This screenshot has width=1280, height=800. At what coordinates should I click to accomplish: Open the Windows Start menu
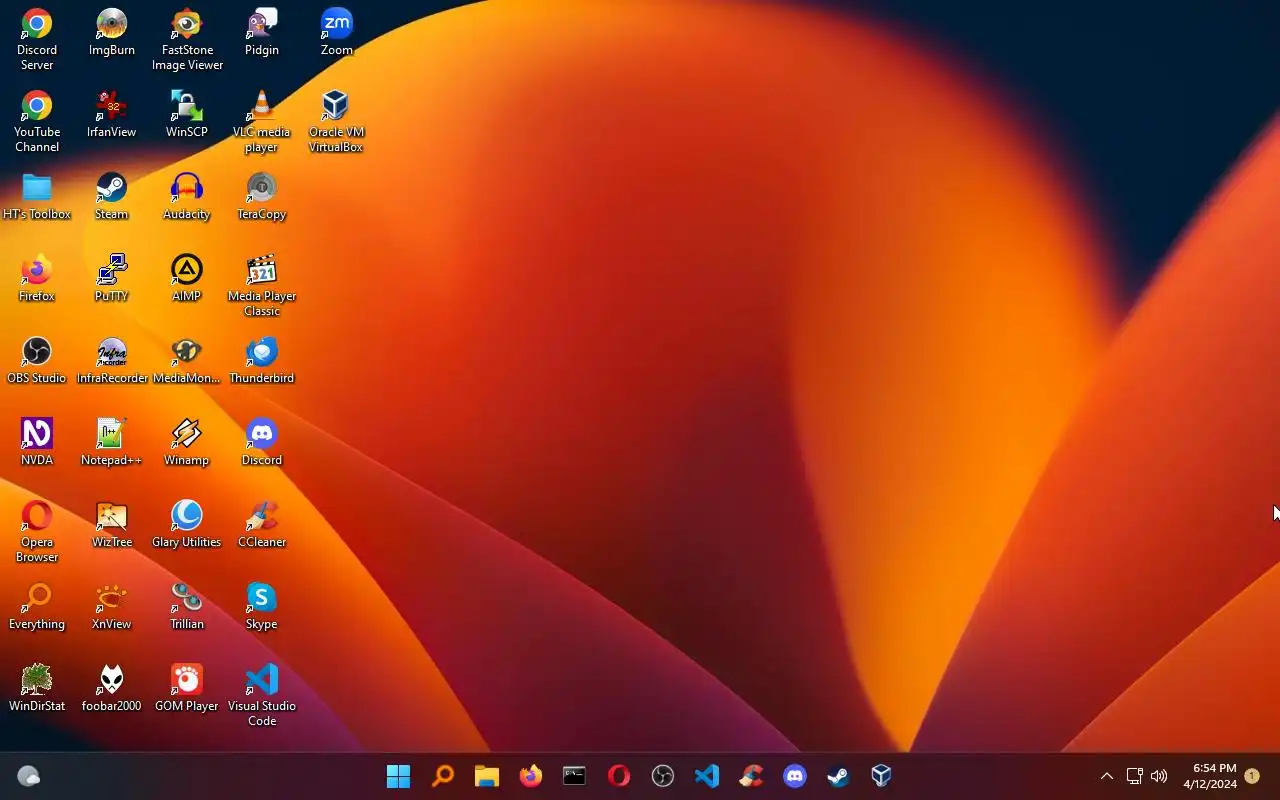[x=398, y=776]
